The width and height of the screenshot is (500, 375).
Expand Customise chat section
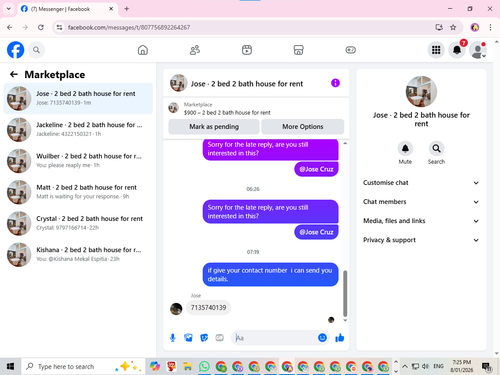[x=421, y=183]
